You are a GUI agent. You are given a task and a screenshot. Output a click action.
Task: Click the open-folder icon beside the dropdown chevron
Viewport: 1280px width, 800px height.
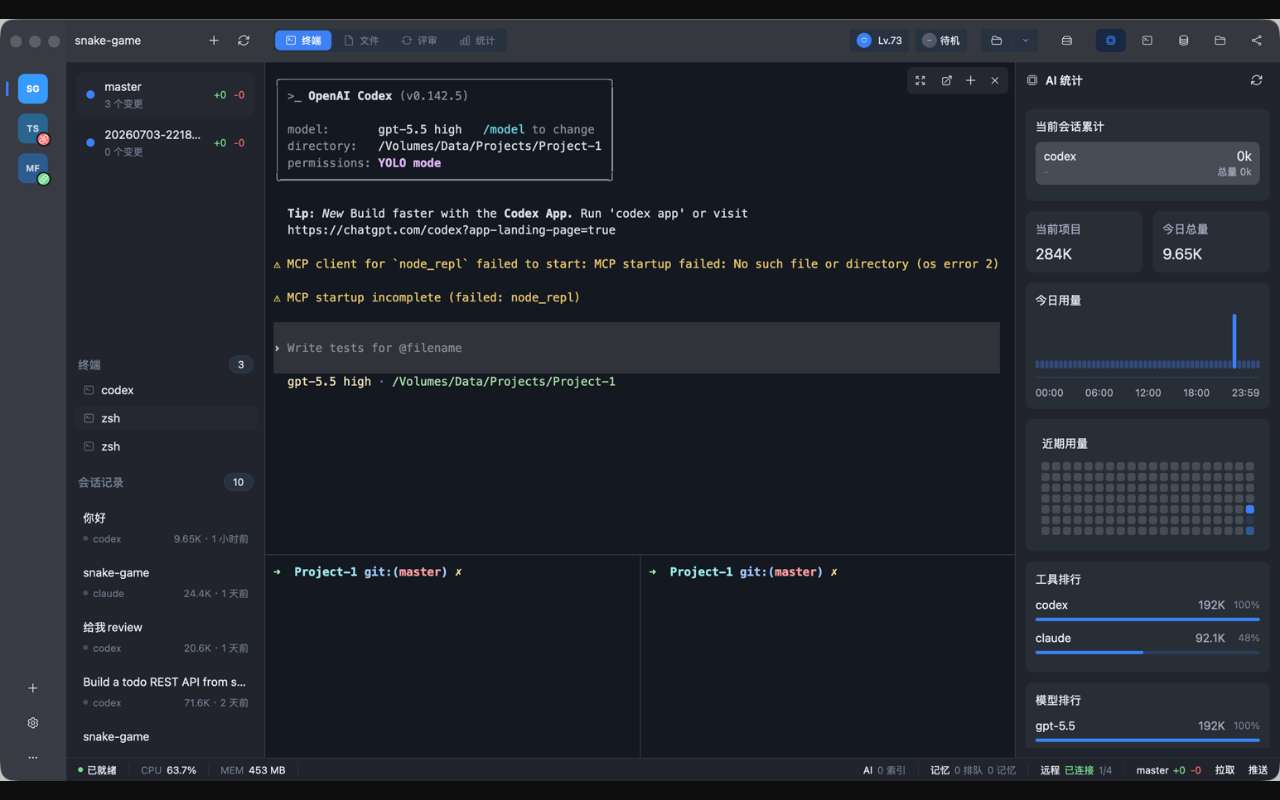pos(996,41)
